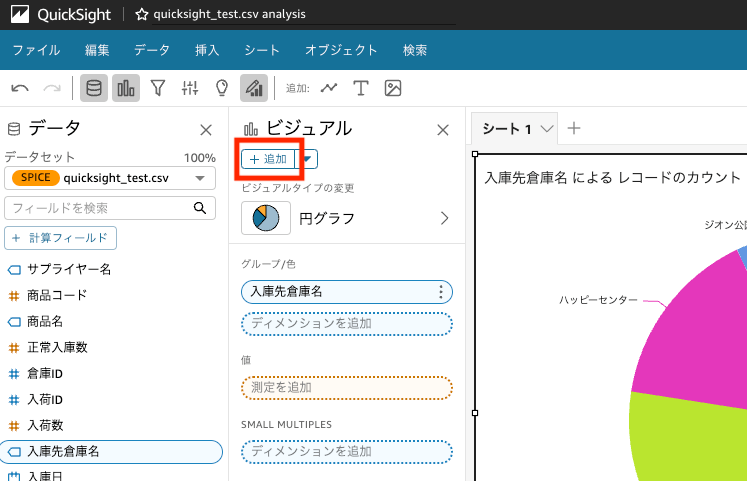Open the Filter funnel tool
Viewport: 747px width, 481px height.
tap(158, 88)
